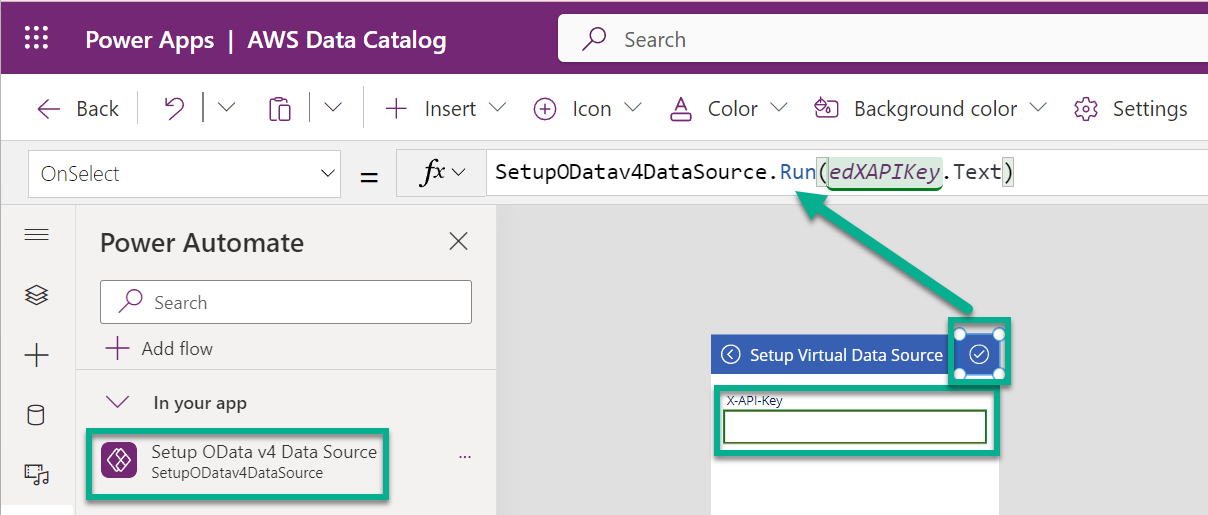1208x515 pixels.
Task: Click the X-API-Key text input field
Action: click(855, 427)
